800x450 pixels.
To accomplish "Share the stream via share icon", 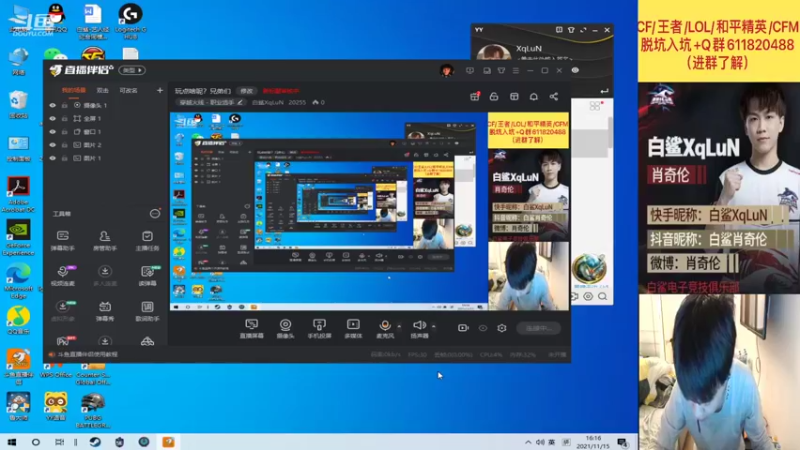I will 554,96.
